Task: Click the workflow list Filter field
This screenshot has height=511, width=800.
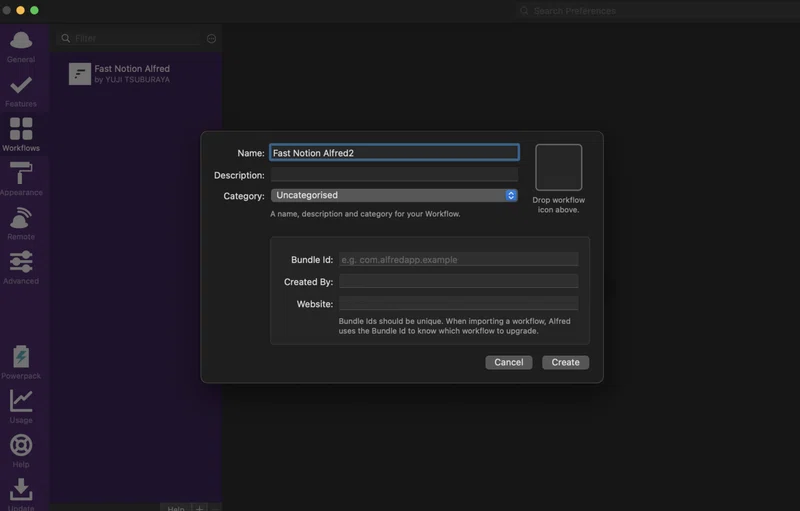Action: (x=130, y=38)
